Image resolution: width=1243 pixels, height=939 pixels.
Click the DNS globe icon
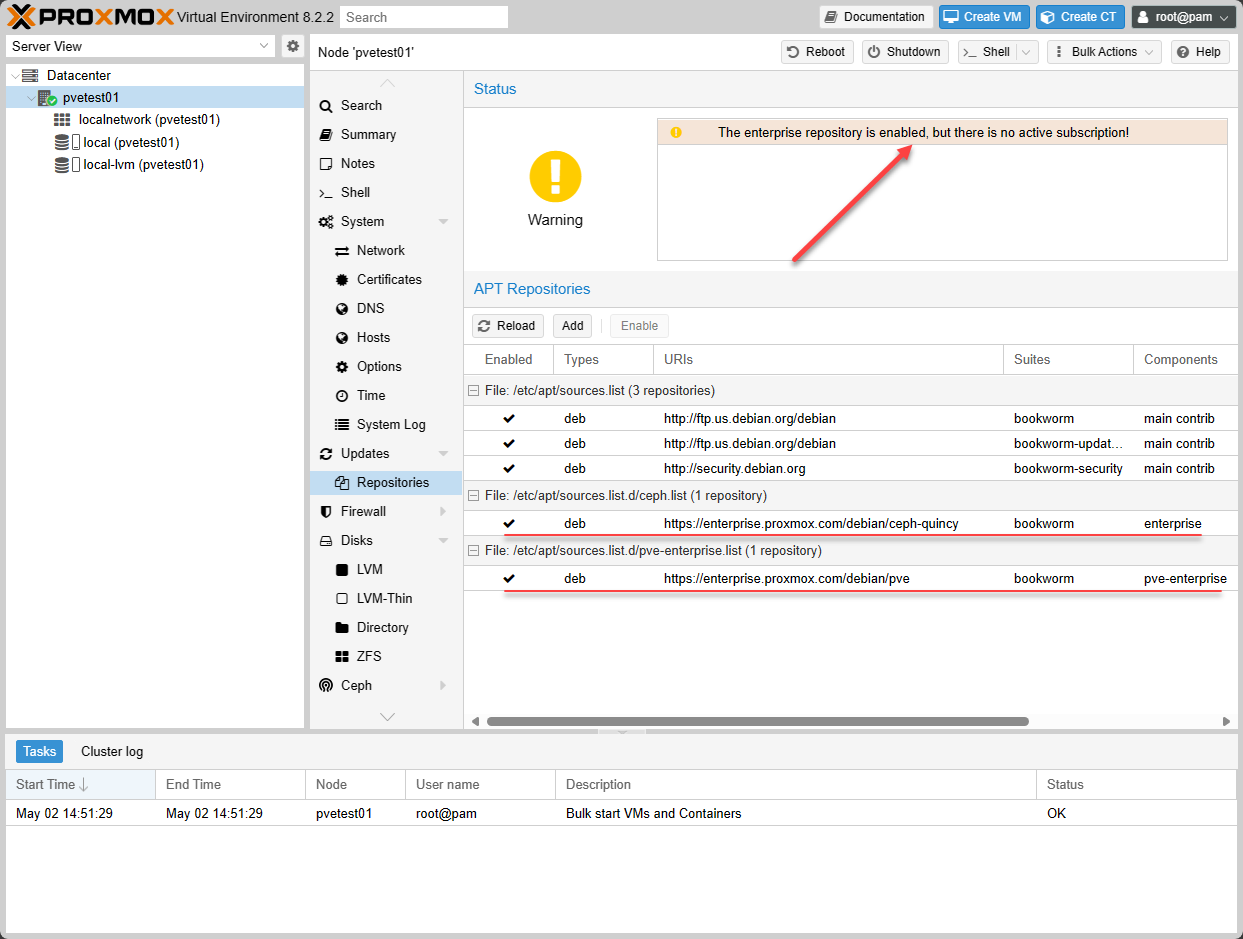pyautogui.click(x=342, y=309)
